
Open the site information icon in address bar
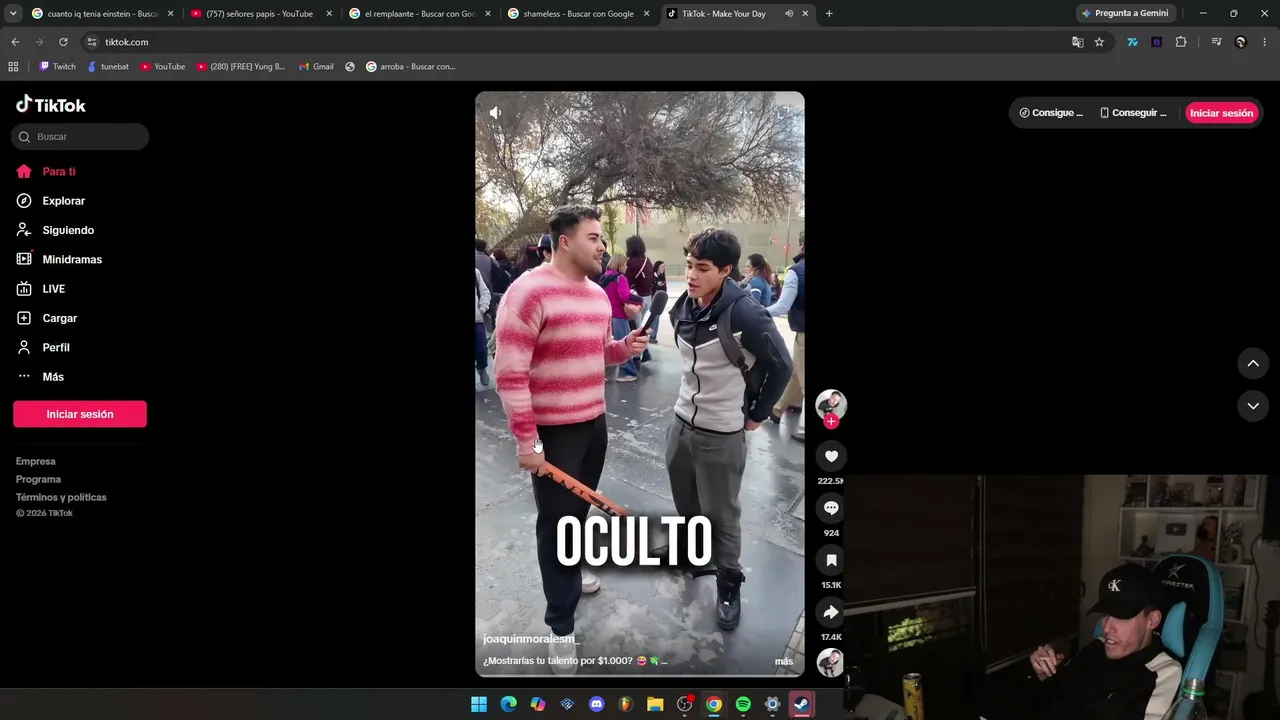[x=92, y=42]
